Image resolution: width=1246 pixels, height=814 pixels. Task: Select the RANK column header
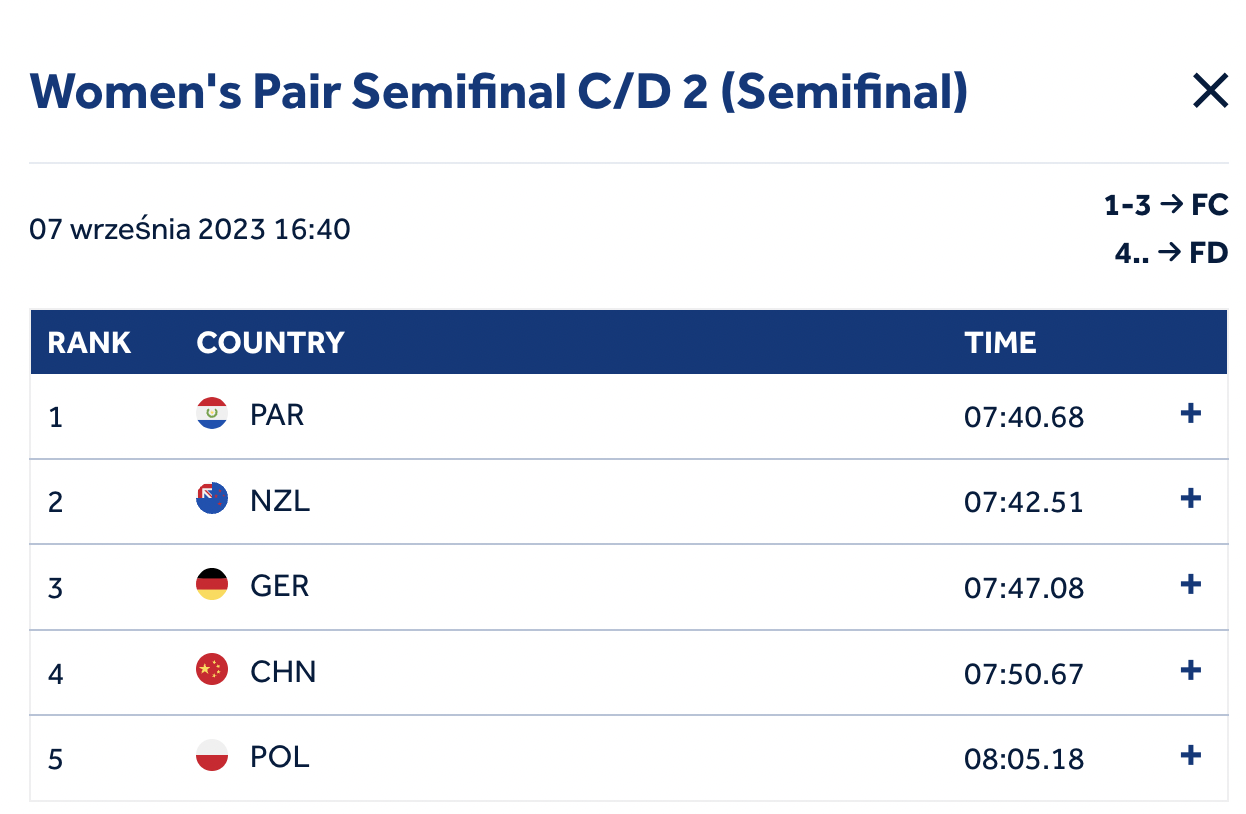click(x=89, y=343)
